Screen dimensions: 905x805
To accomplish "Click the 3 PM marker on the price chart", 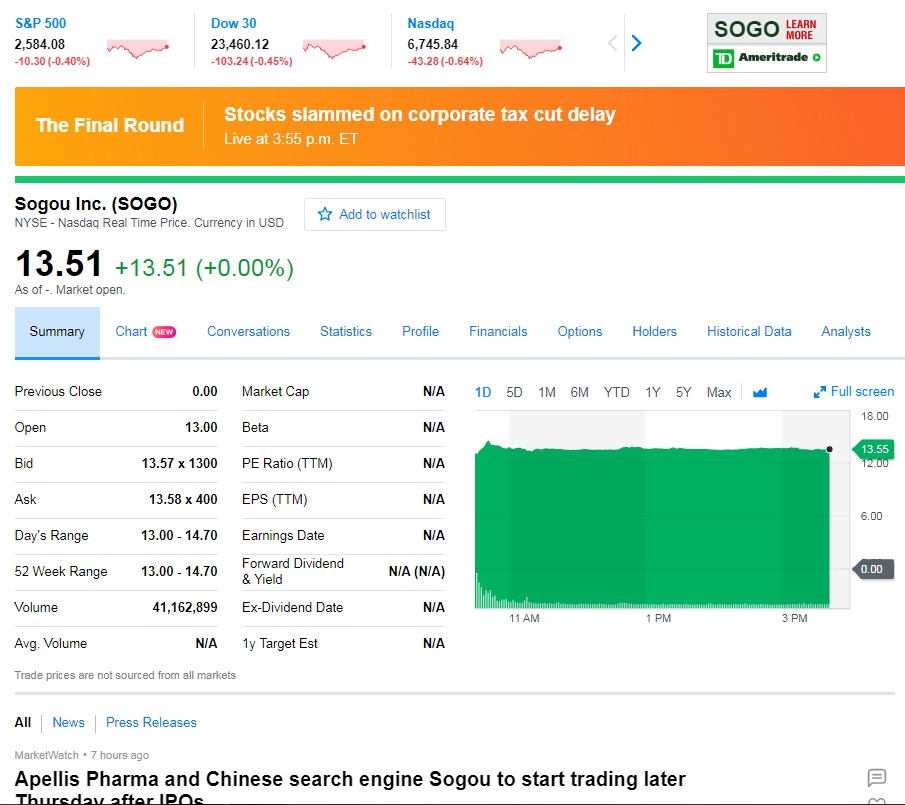I will coord(795,619).
